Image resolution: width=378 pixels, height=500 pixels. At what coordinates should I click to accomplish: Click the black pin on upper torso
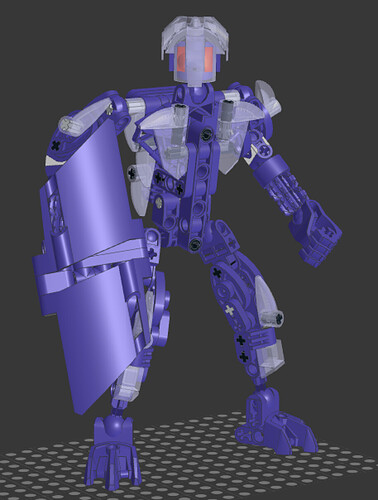coord(207,134)
